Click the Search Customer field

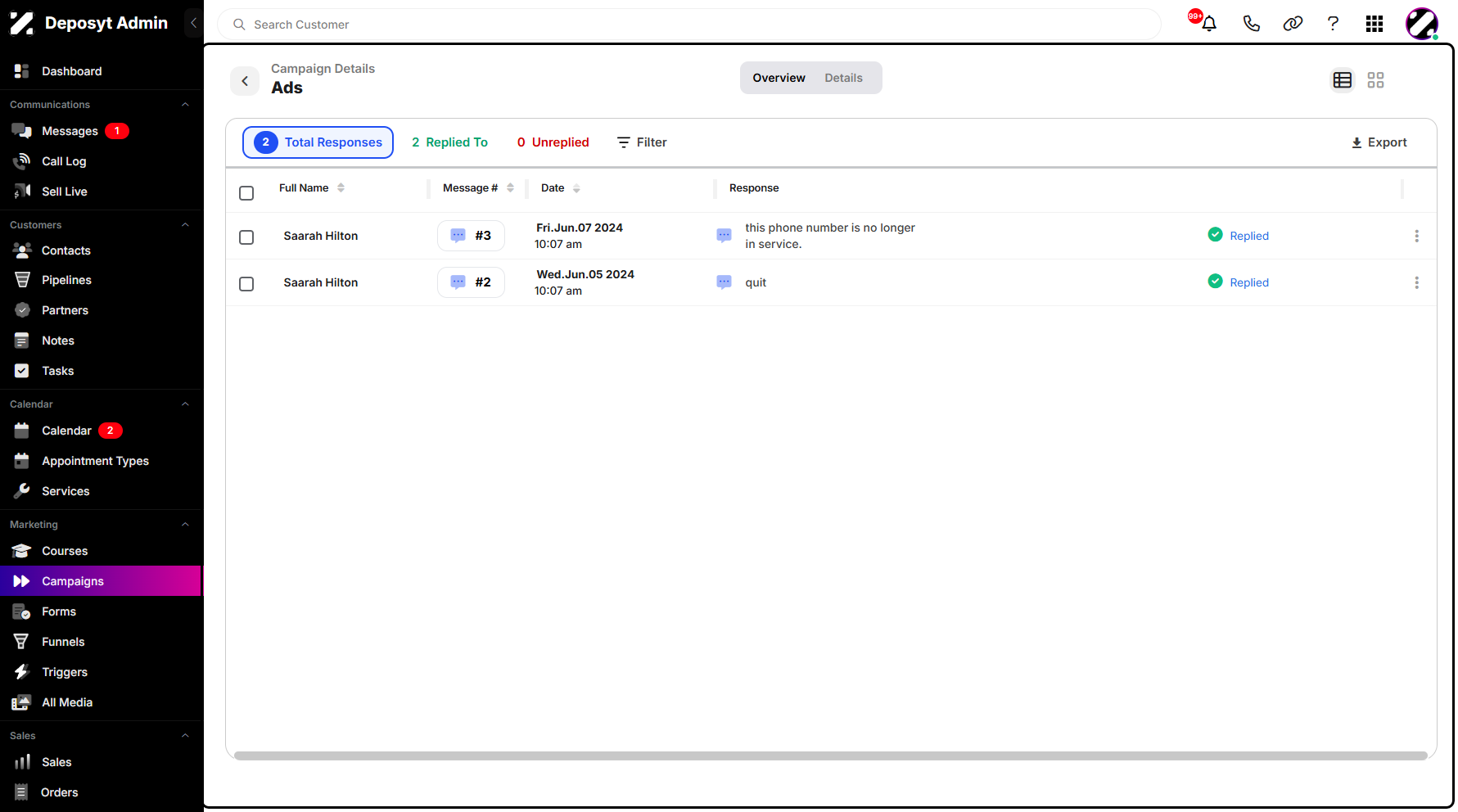click(689, 25)
